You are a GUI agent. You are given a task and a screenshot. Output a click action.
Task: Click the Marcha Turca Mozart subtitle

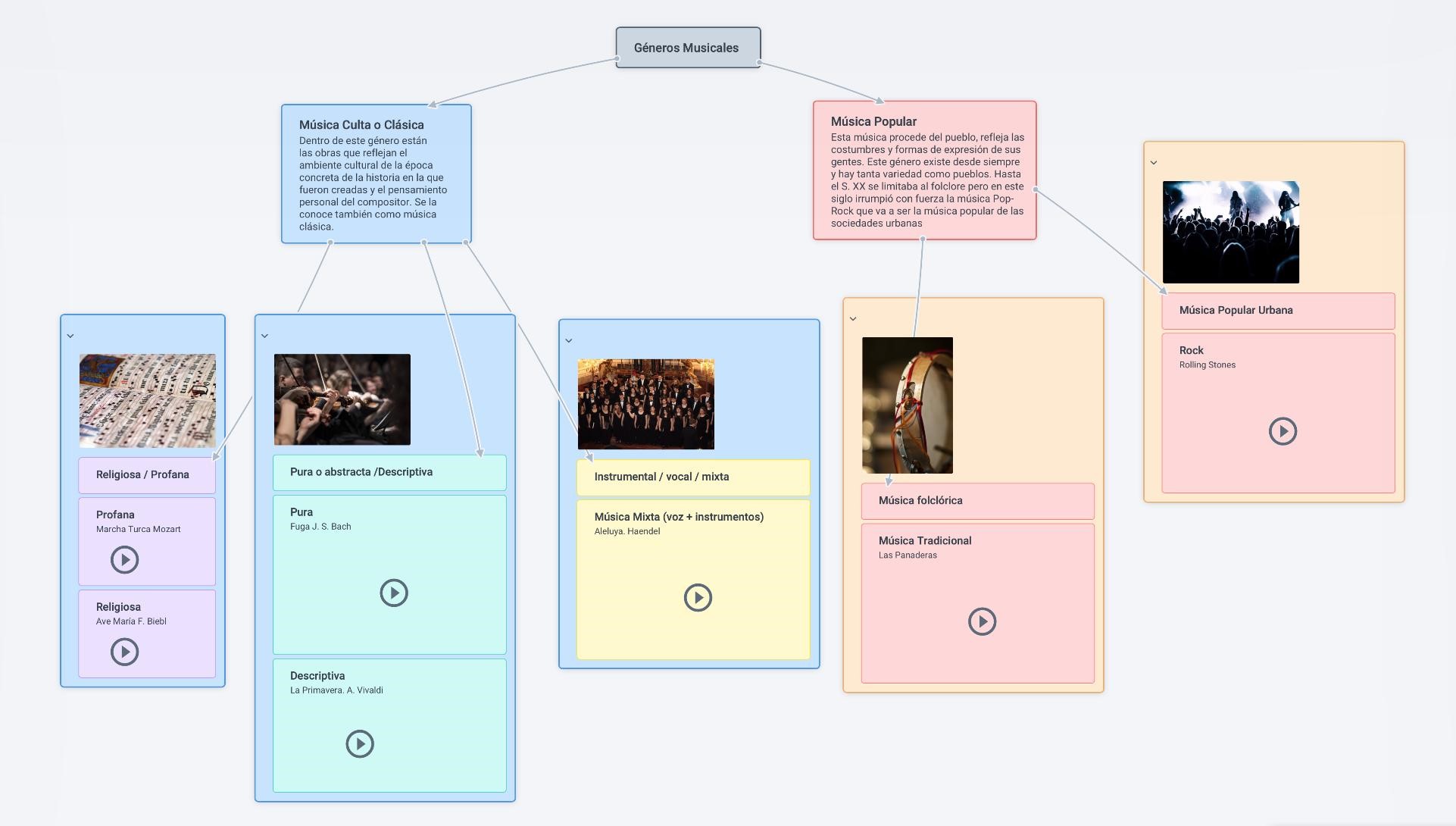click(139, 530)
